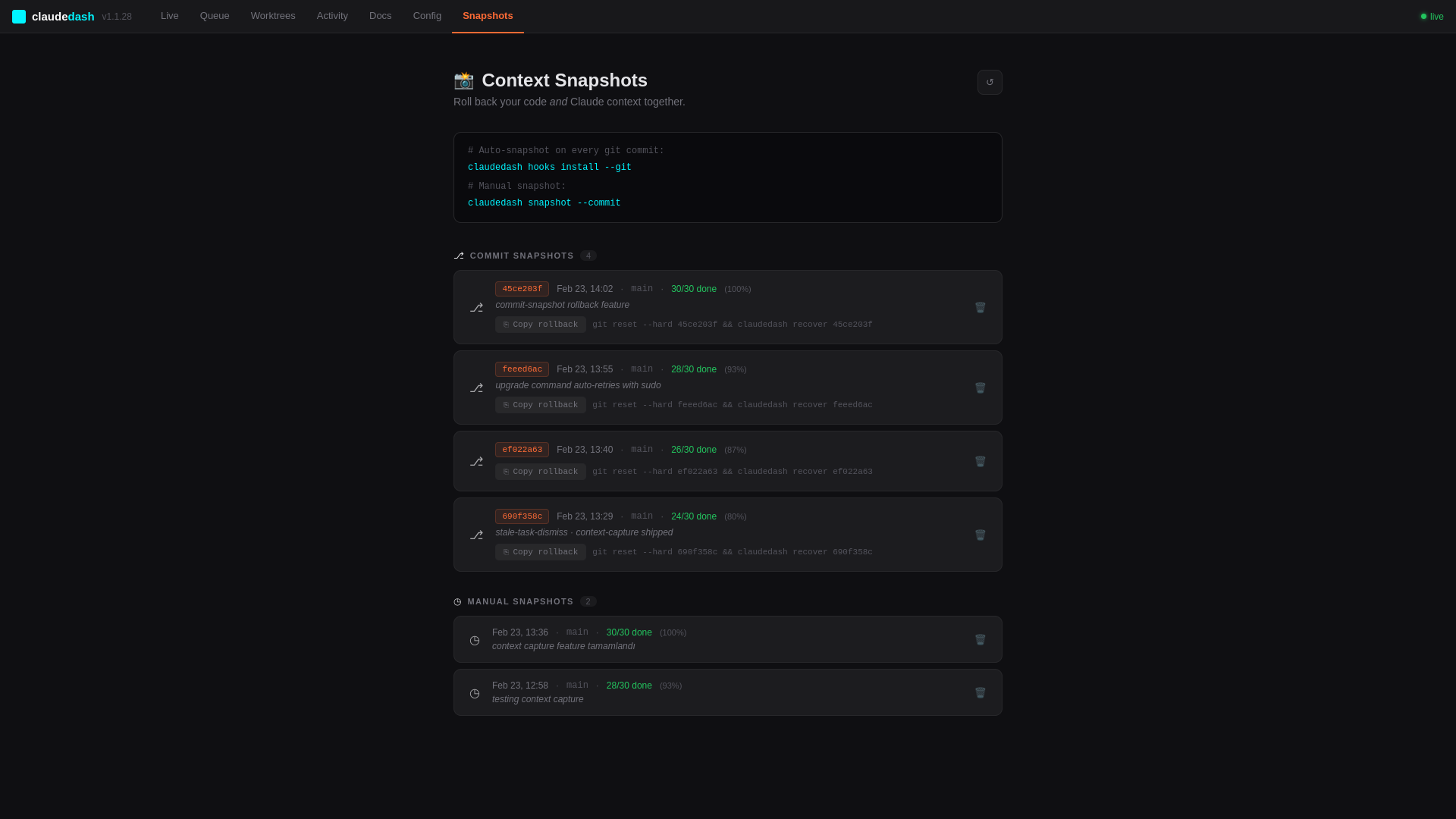This screenshot has width=1456, height=819.
Task: Refresh the snapshots list
Action: pyautogui.click(x=990, y=82)
